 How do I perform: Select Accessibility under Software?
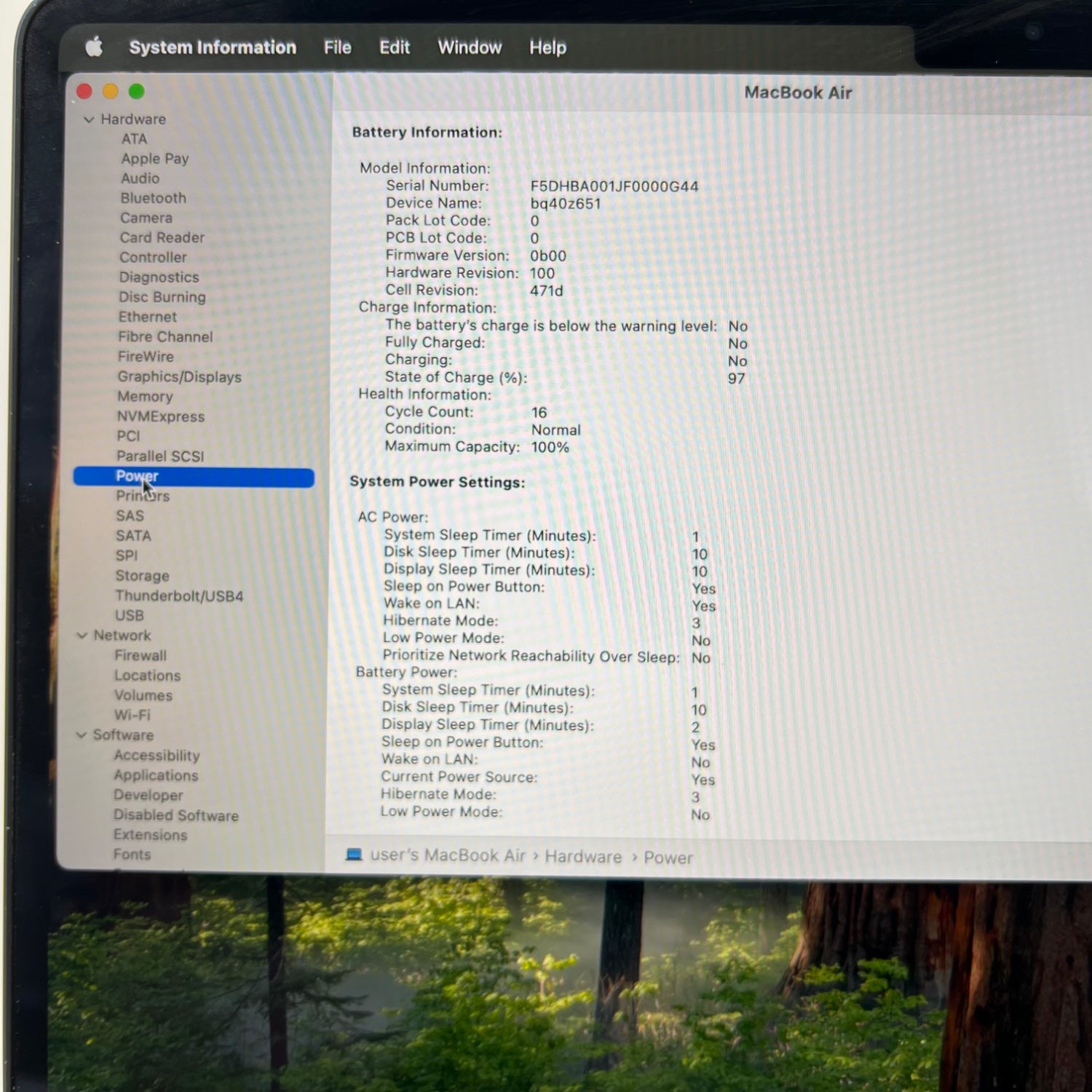point(157,756)
